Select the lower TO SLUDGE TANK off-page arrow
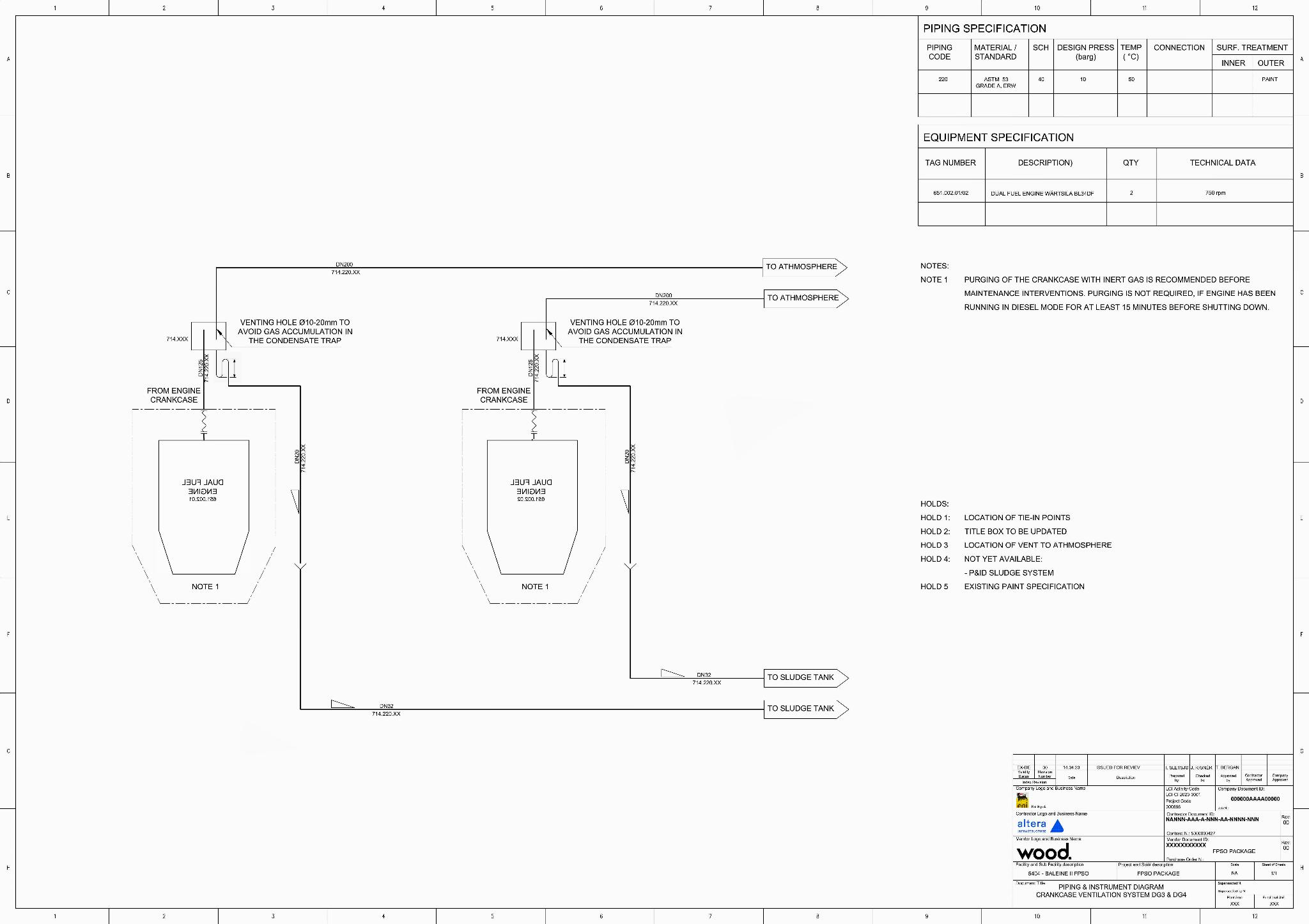This screenshot has width=1309, height=924. [x=806, y=709]
